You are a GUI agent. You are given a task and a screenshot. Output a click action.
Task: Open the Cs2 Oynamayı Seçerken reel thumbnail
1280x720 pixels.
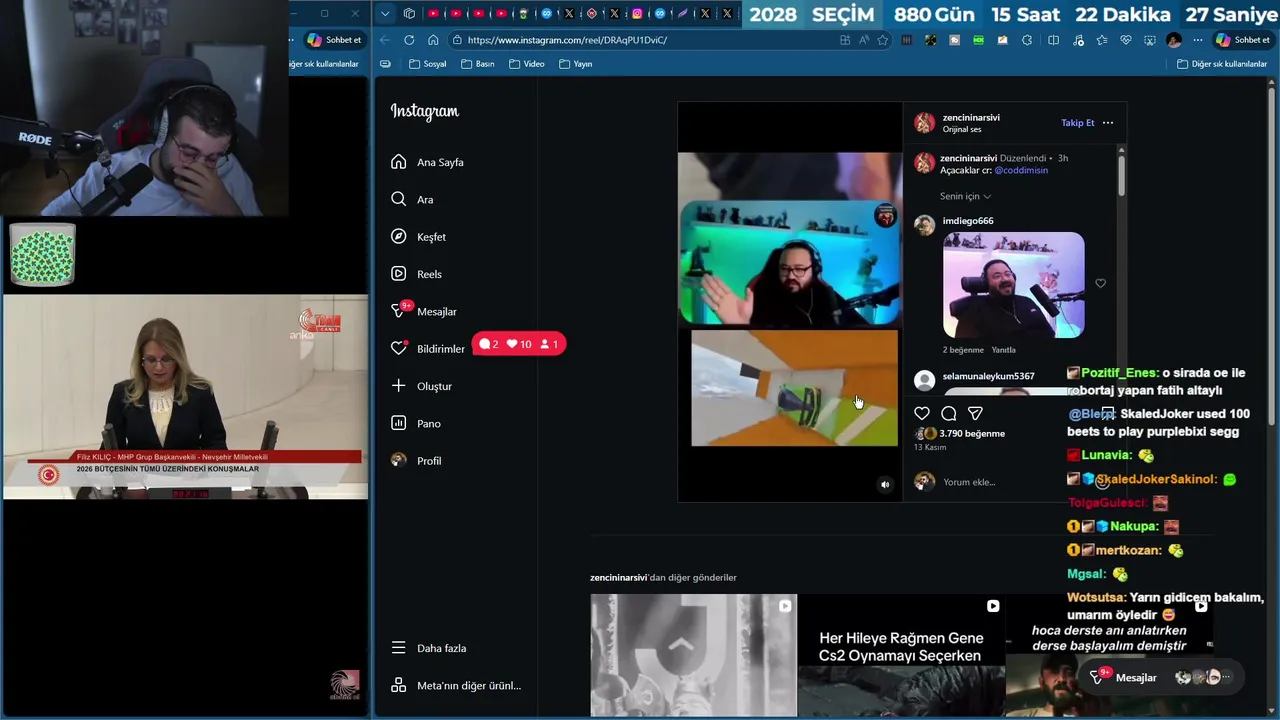[901, 655]
